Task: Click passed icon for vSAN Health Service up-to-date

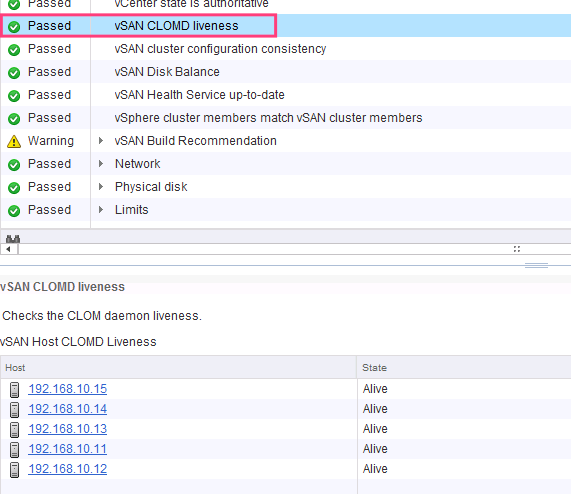Action: [x=14, y=95]
